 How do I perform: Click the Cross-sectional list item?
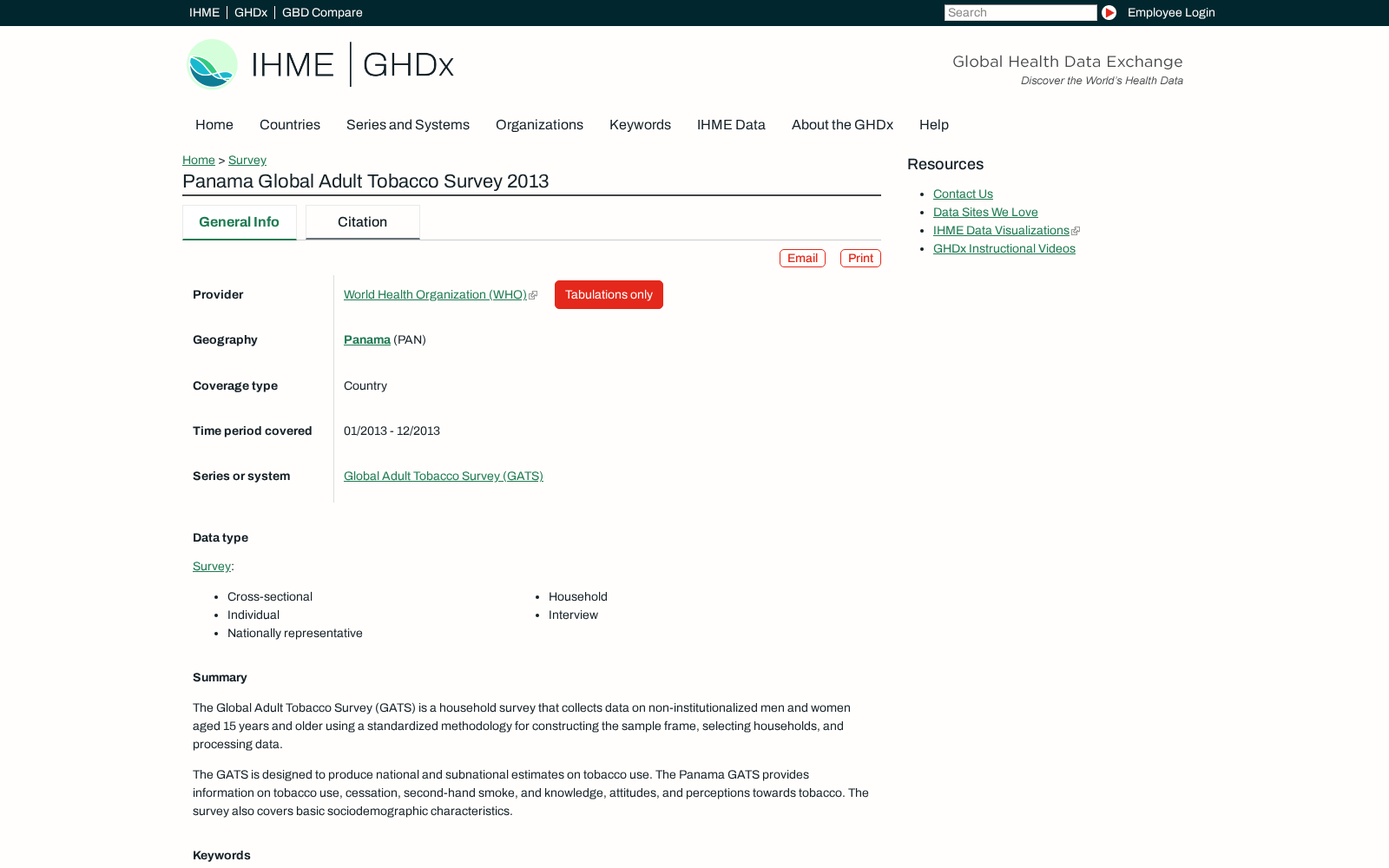(x=270, y=597)
